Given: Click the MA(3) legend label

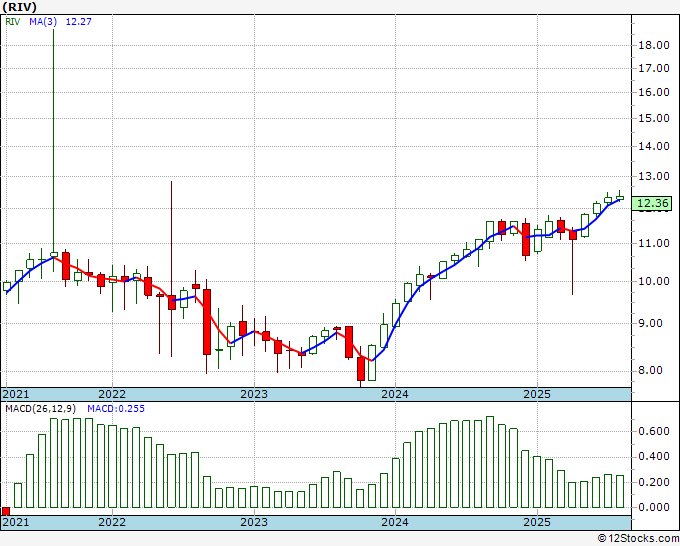Looking at the screenshot, I should point(43,21).
